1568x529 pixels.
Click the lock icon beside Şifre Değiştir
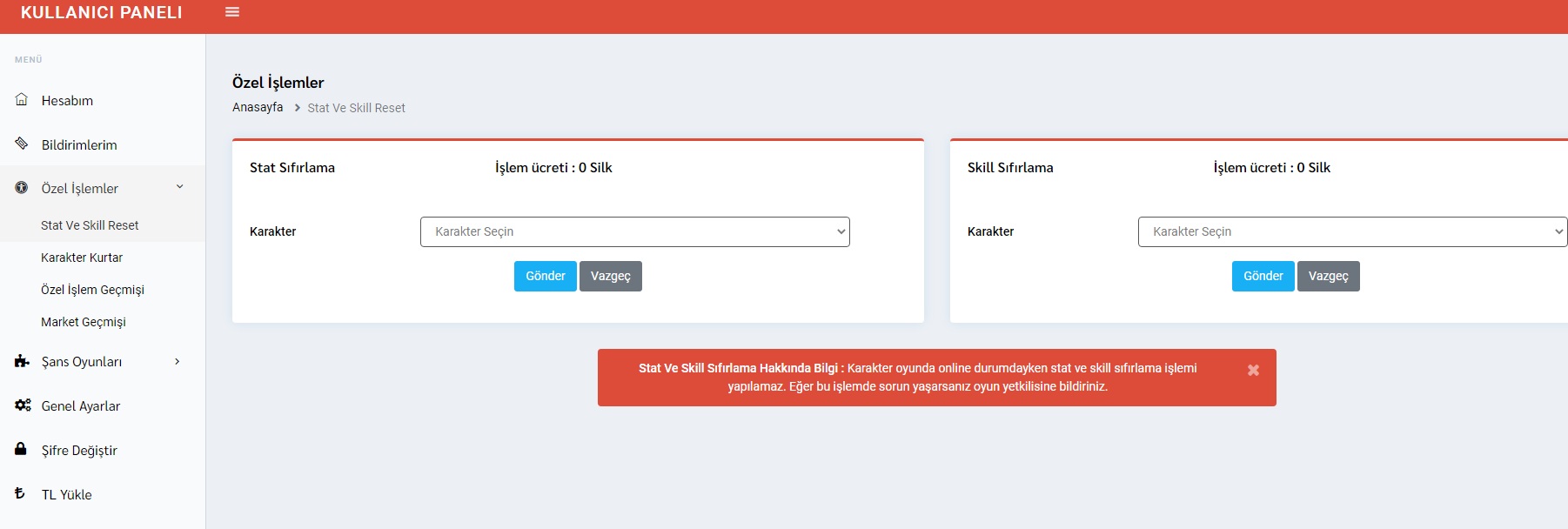pyautogui.click(x=21, y=449)
